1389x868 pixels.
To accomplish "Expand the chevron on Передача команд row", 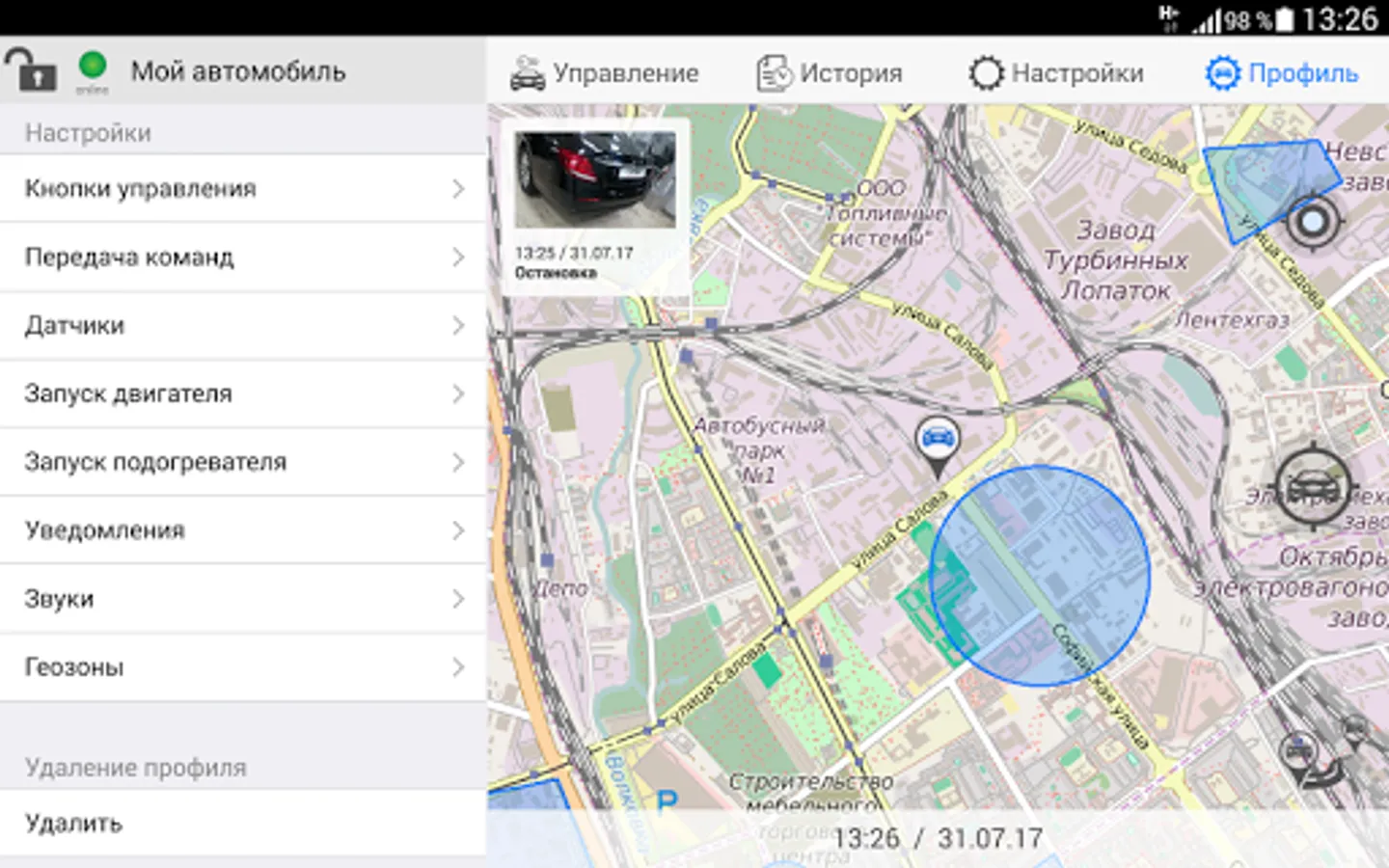I will [459, 258].
